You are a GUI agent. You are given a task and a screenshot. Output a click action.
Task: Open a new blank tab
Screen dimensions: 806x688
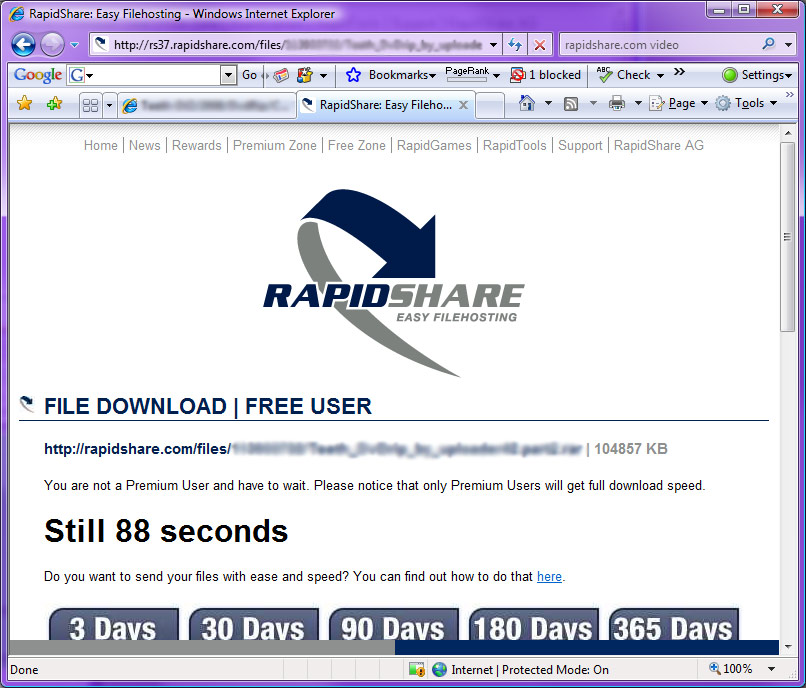(x=489, y=105)
